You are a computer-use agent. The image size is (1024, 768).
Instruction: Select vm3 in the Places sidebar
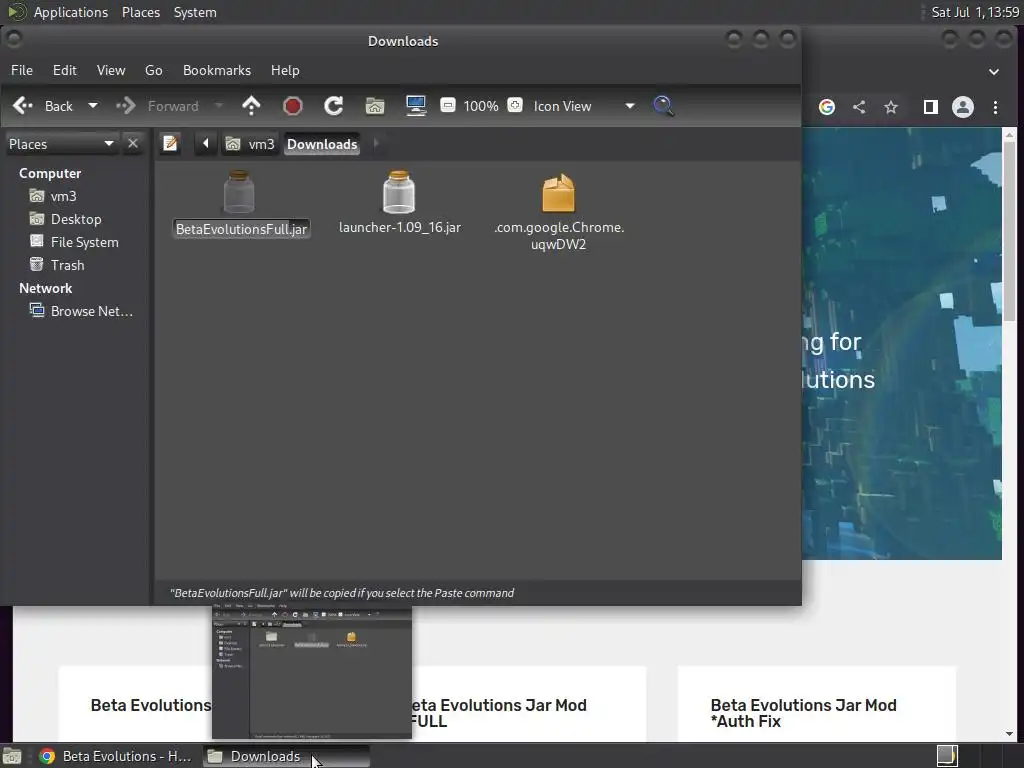coord(63,196)
